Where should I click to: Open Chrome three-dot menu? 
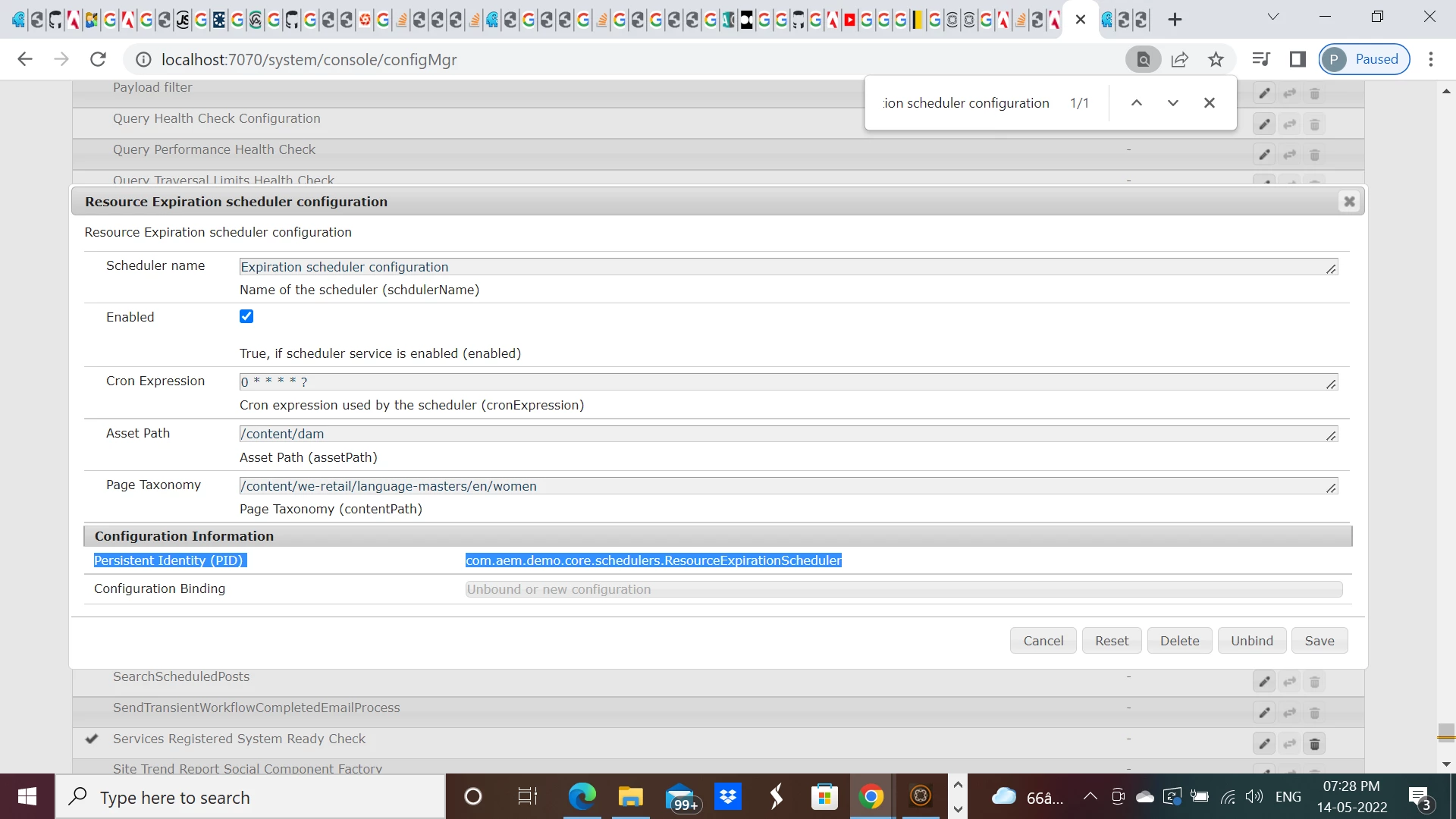coord(1431,59)
